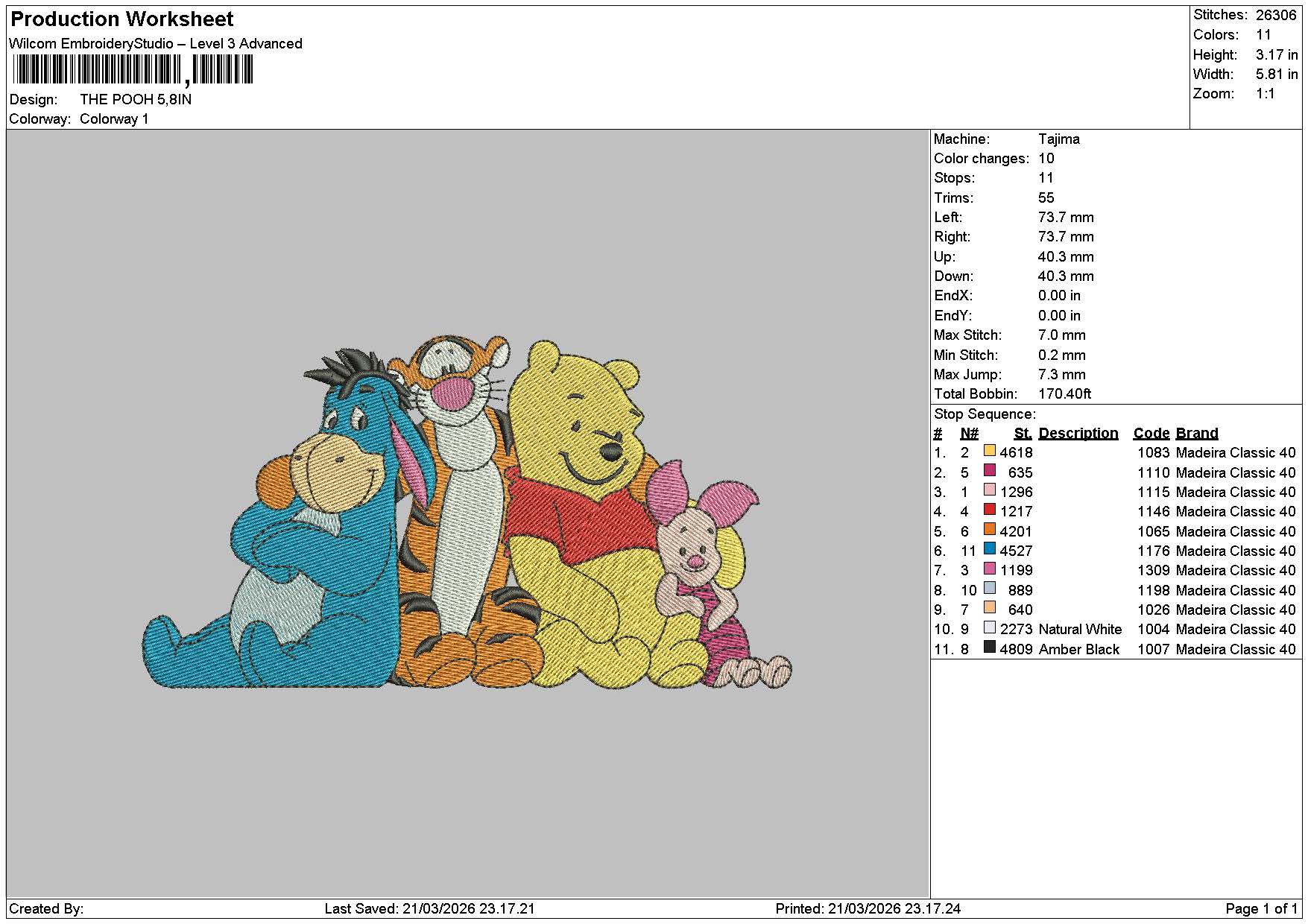Click the 'Colorway 1' value
Viewport: 1308px width, 924px height.
[114, 119]
